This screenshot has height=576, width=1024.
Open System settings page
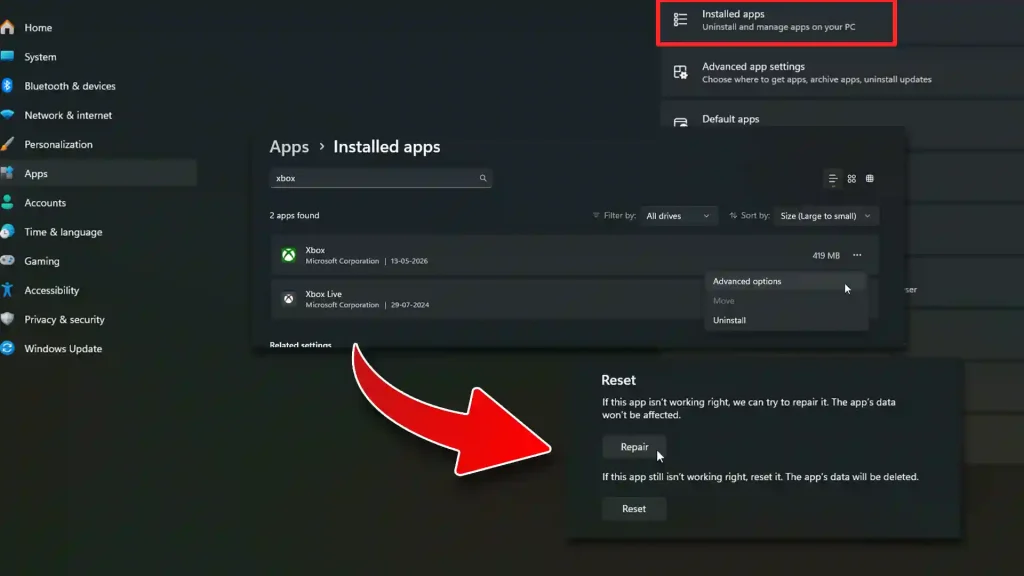40,57
